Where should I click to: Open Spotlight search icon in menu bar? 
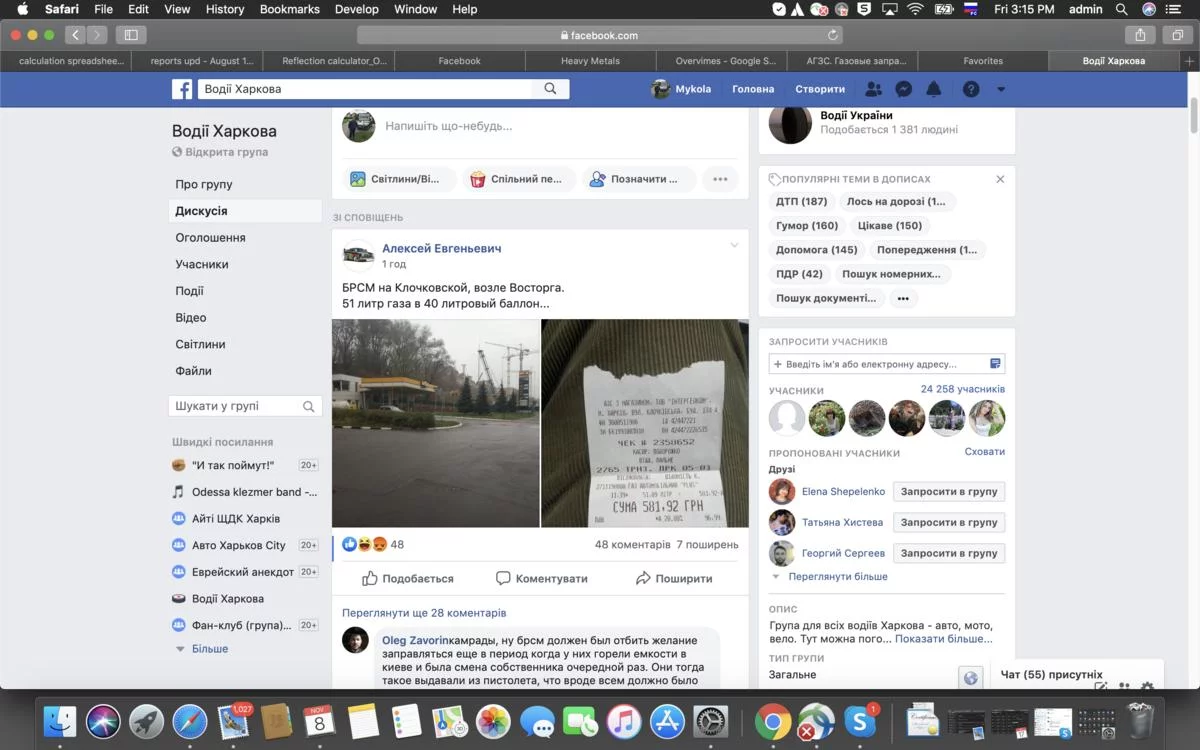(1122, 9)
